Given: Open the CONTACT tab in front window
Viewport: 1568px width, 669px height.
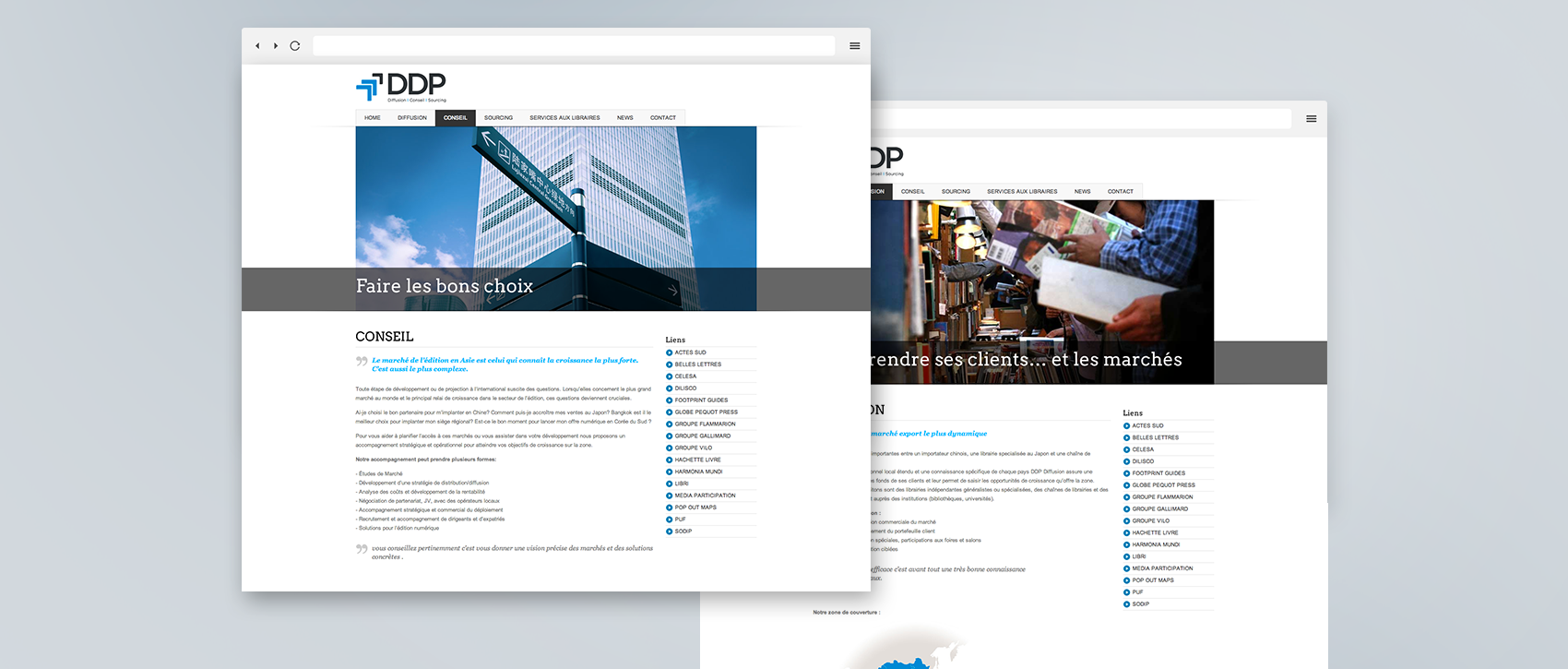Looking at the screenshot, I should (663, 117).
